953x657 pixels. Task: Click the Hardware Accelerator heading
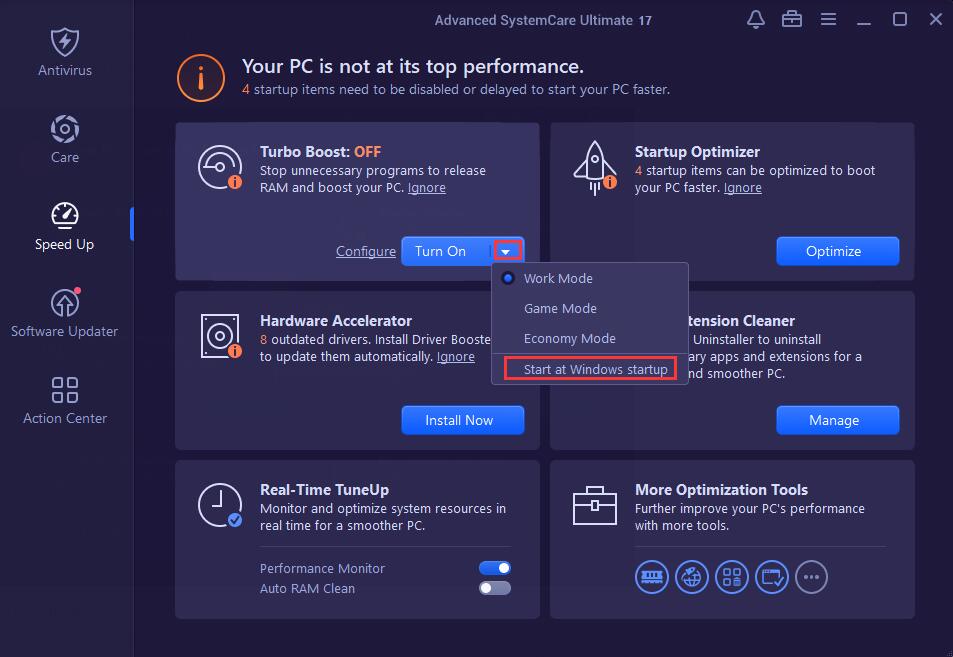tap(335, 320)
